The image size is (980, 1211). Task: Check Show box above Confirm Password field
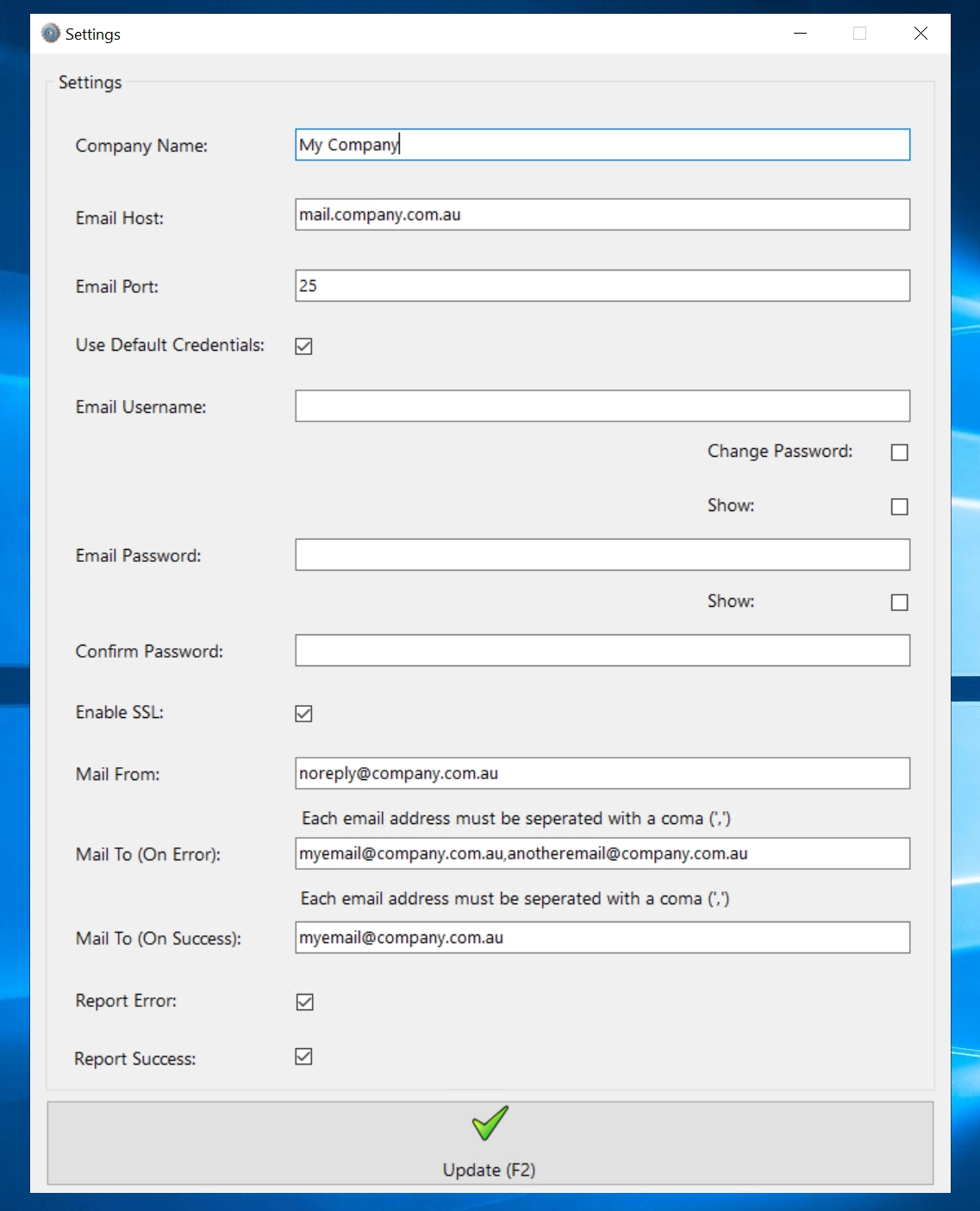(x=899, y=602)
